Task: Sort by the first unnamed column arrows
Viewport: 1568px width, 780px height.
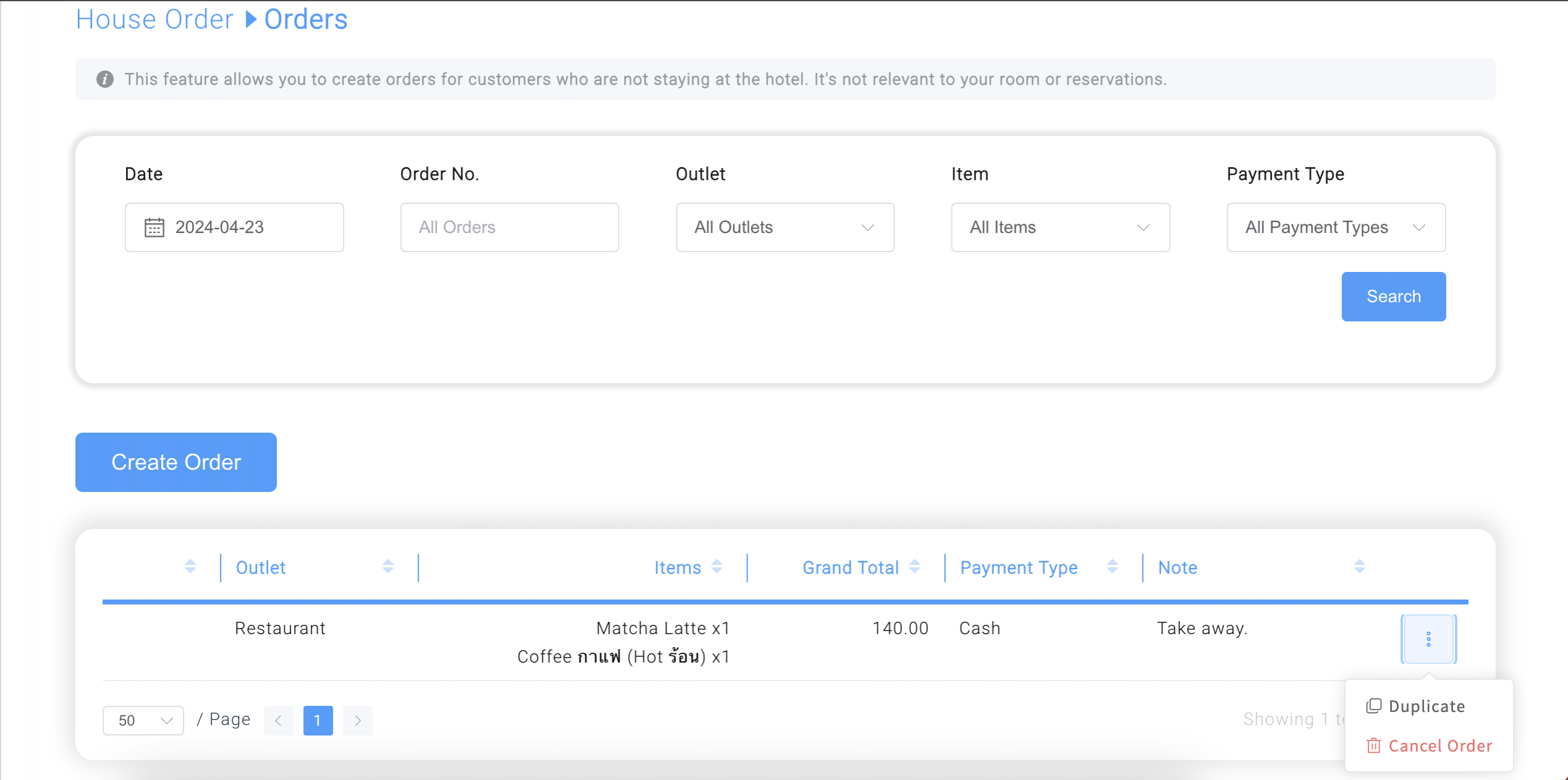Action: point(190,567)
